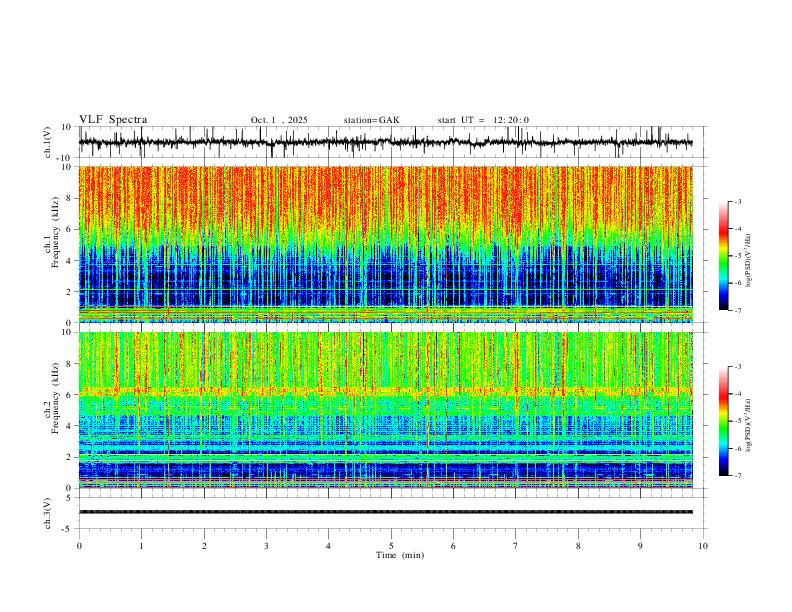Click the ch.3 flat black voltage trace
The height and width of the screenshot is (612, 792).
(x=386, y=512)
